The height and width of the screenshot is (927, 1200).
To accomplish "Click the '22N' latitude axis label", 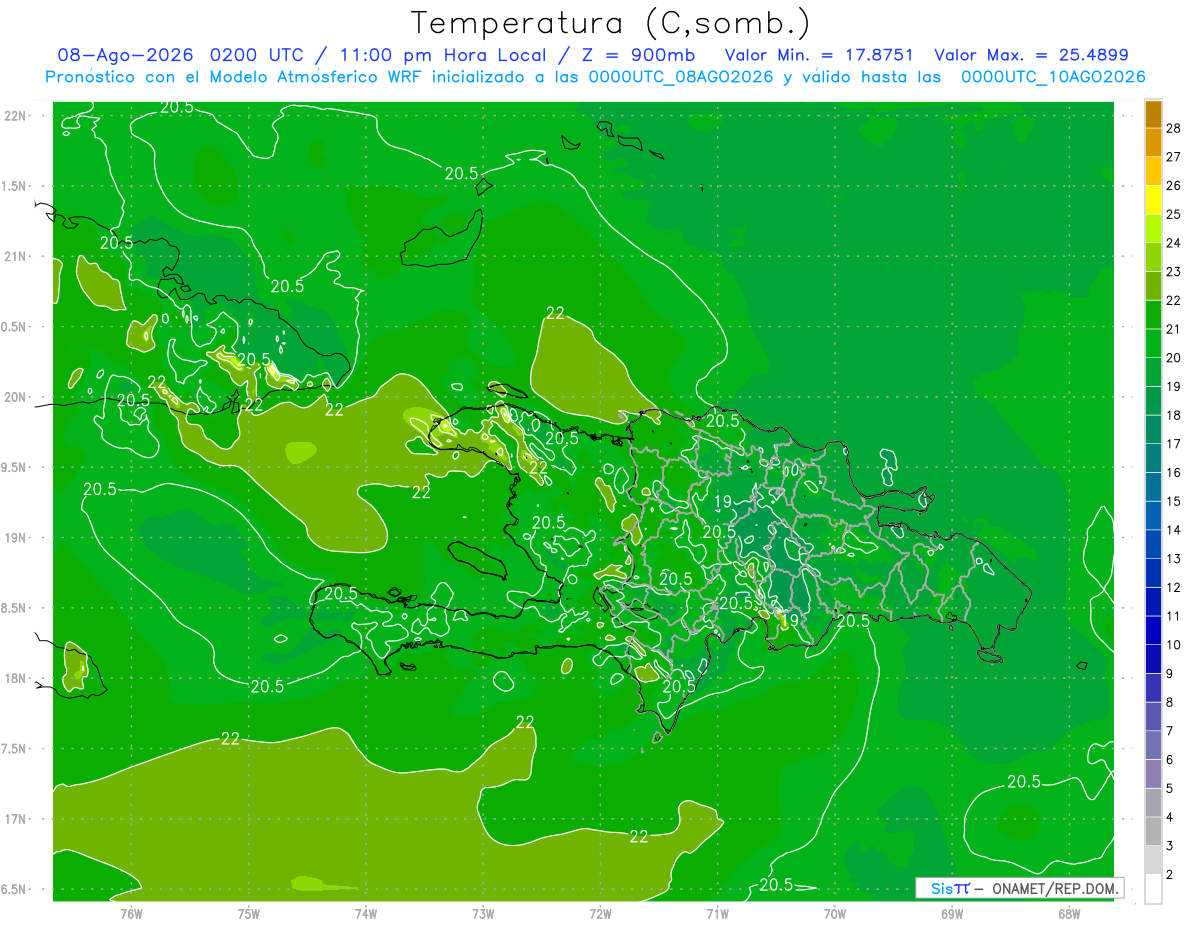I will click(15, 115).
